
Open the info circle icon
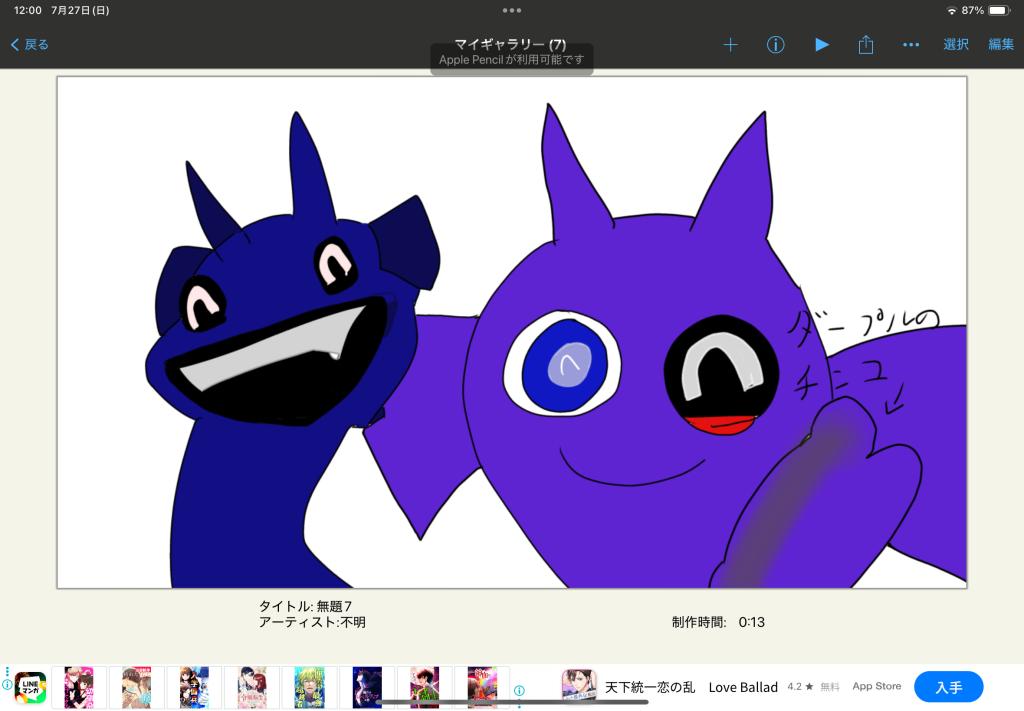coord(775,45)
